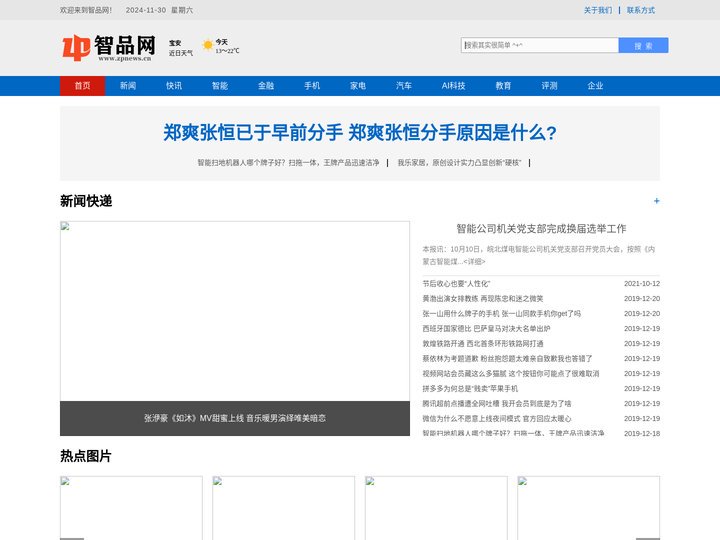
Task: Open the 新闻 nav tab
Action: click(128, 86)
